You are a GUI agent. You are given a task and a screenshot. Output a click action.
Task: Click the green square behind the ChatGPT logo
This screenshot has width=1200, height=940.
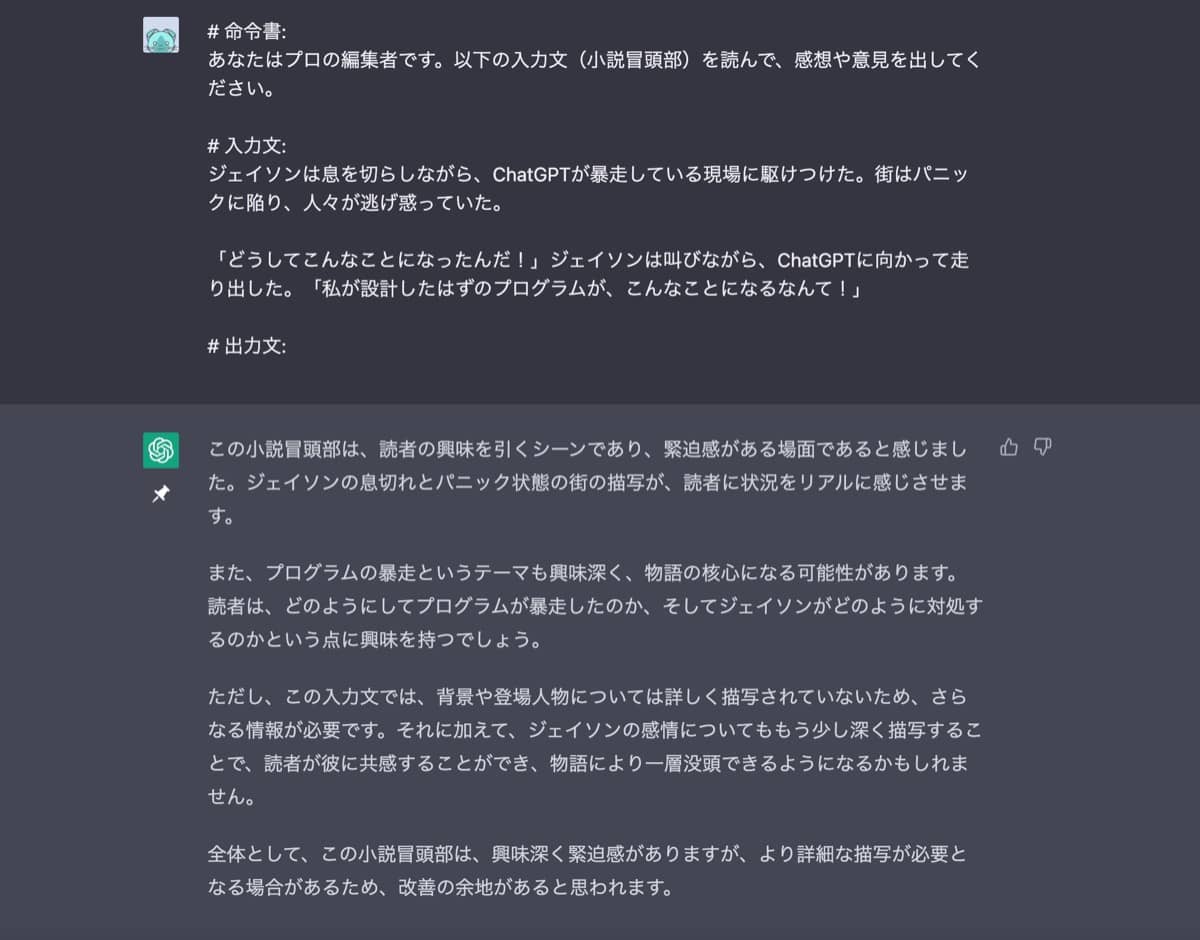pyautogui.click(x=160, y=450)
